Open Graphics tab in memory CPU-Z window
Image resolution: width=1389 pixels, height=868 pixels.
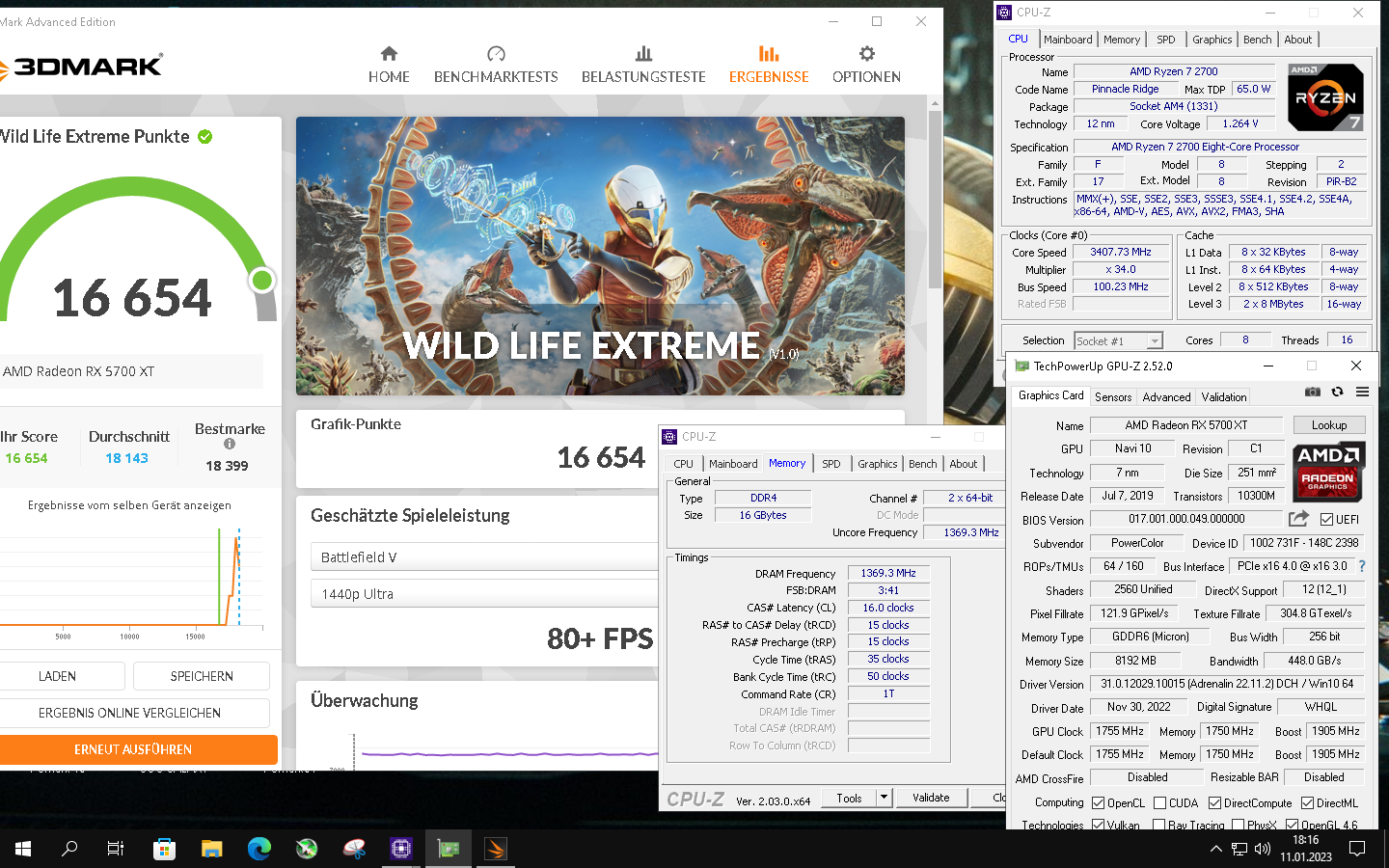(x=877, y=464)
